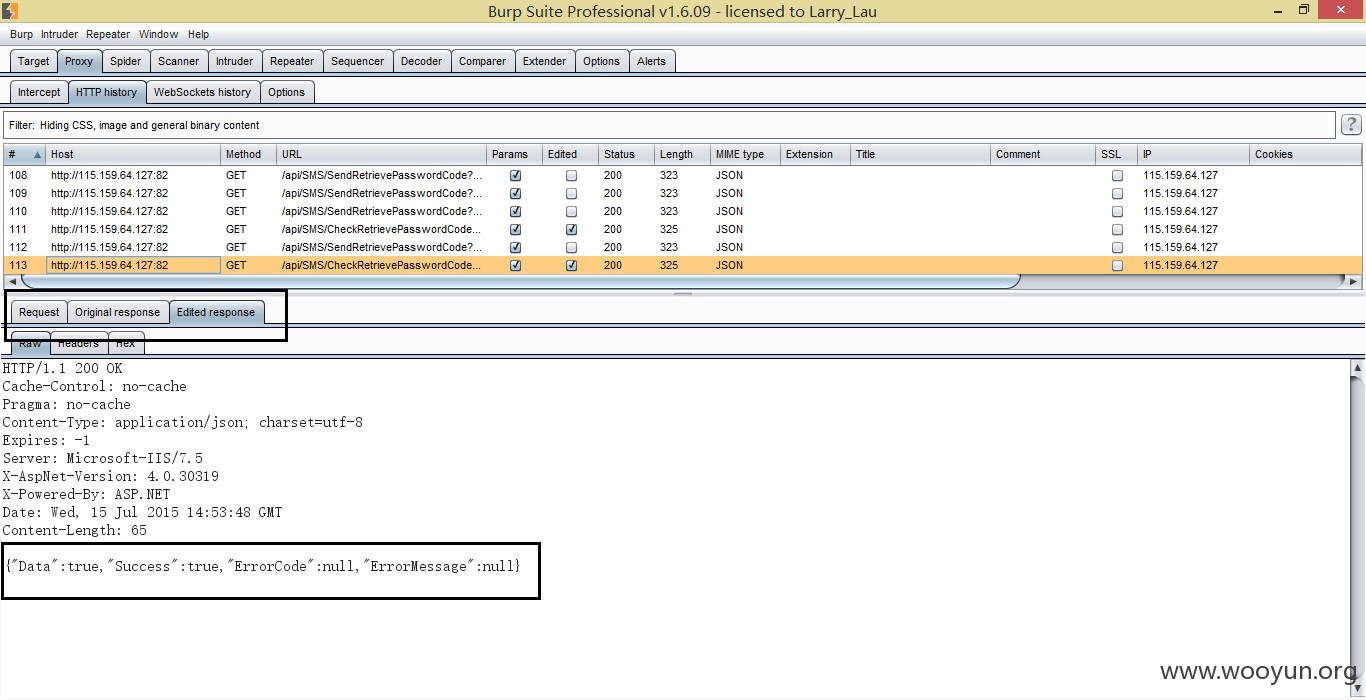This screenshot has width=1366, height=700.
Task: Click IP cell of row 110
Action: click(x=1194, y=211)
